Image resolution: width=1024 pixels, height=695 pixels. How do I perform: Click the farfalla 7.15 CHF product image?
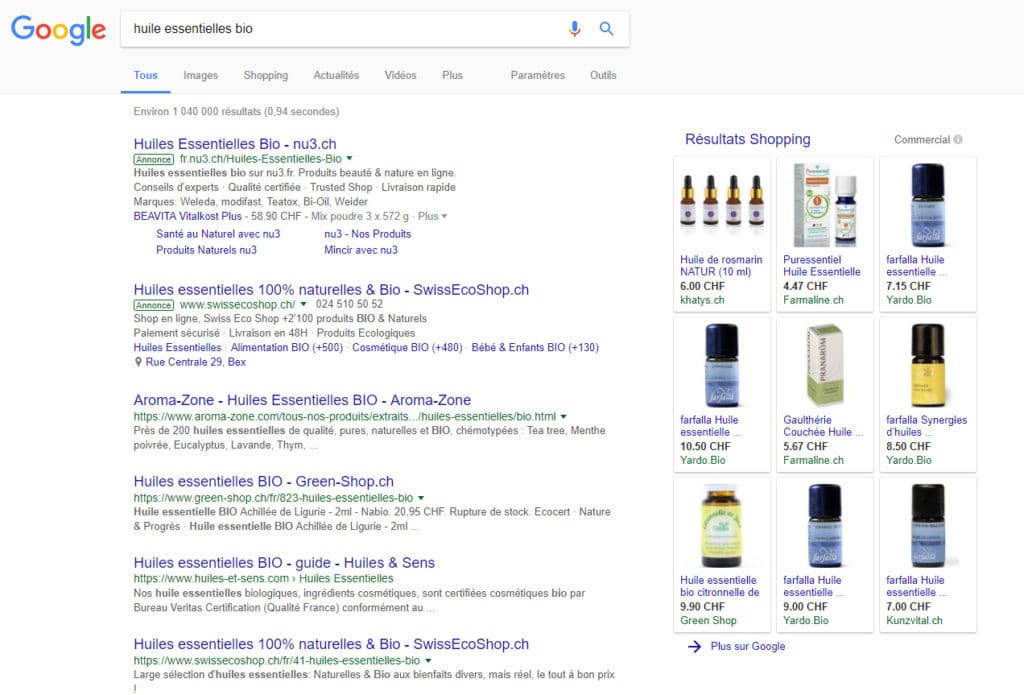click(x=928, y=204)
